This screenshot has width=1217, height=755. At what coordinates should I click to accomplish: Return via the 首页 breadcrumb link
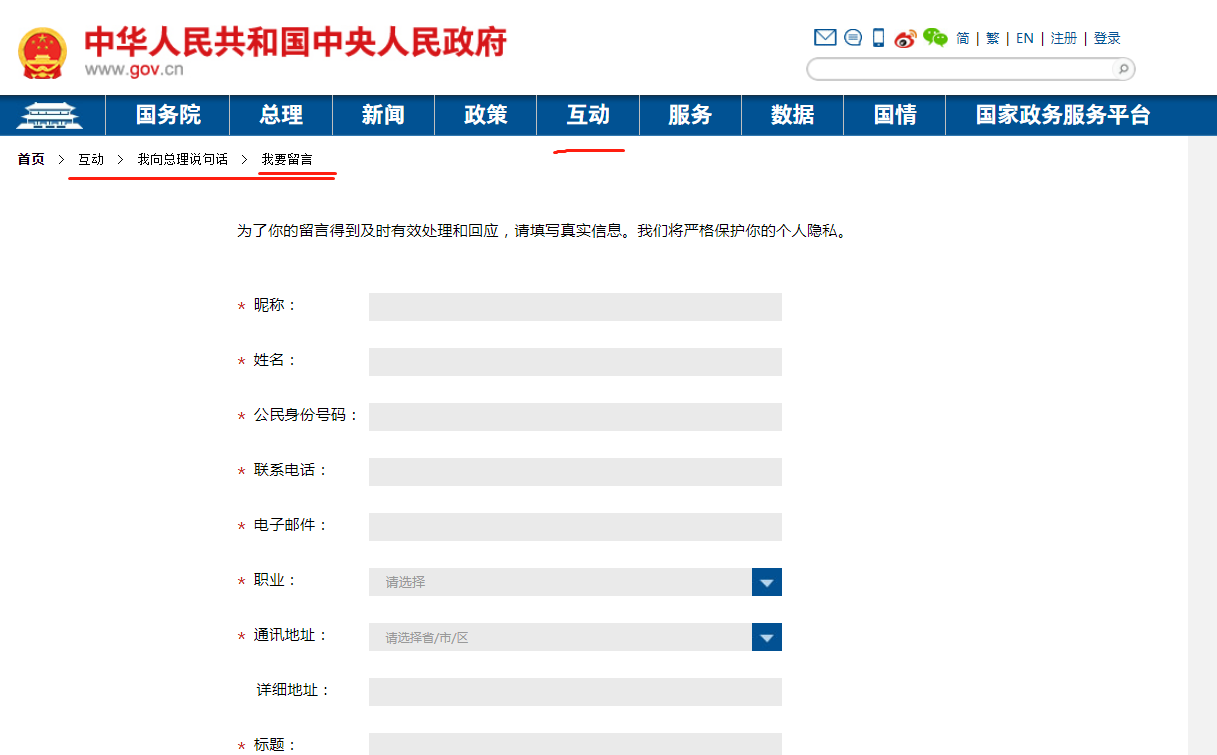pyautogui.click(x=30, y=158)
